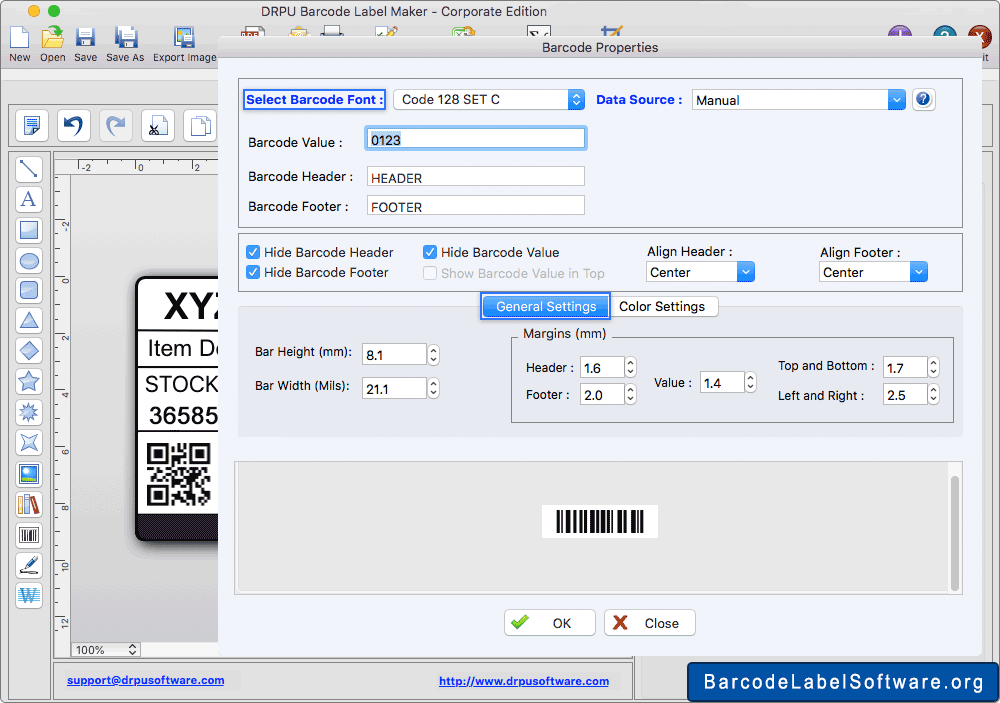Image resolution: width=1000 pixels, height=703 pixels.
Task: Open the www.drpusoftware.com website link
Action: 524,681
